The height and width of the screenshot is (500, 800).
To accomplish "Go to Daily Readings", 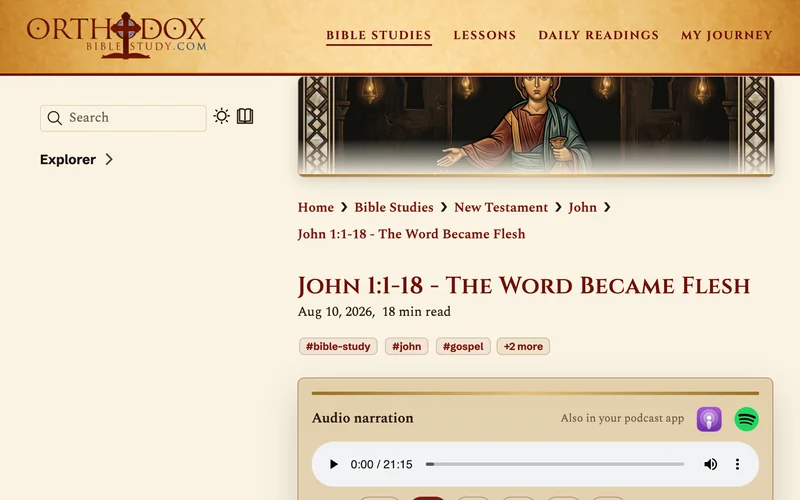I will point(598,35).
